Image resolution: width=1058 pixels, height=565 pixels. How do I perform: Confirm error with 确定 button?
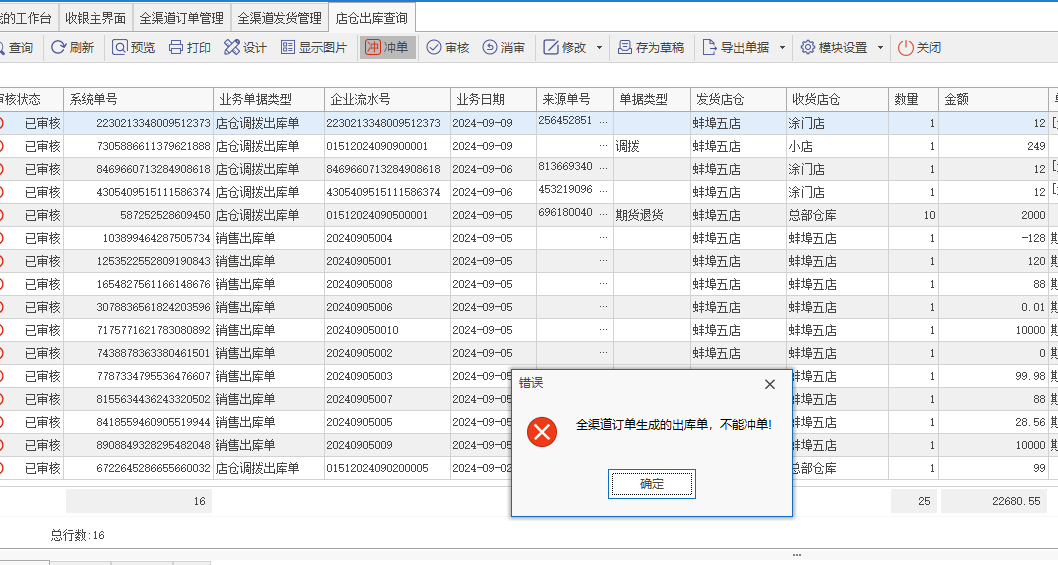click(x=652, y=484)
